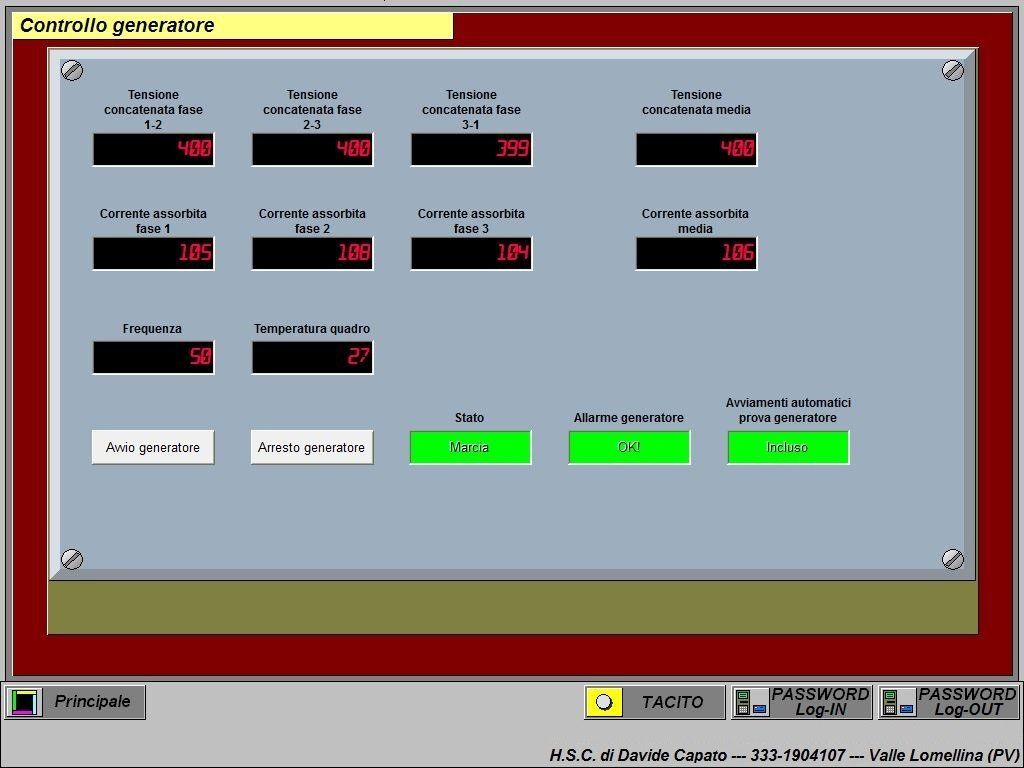Click the Stato label
1024x768 pixels.
pos(470,418)
